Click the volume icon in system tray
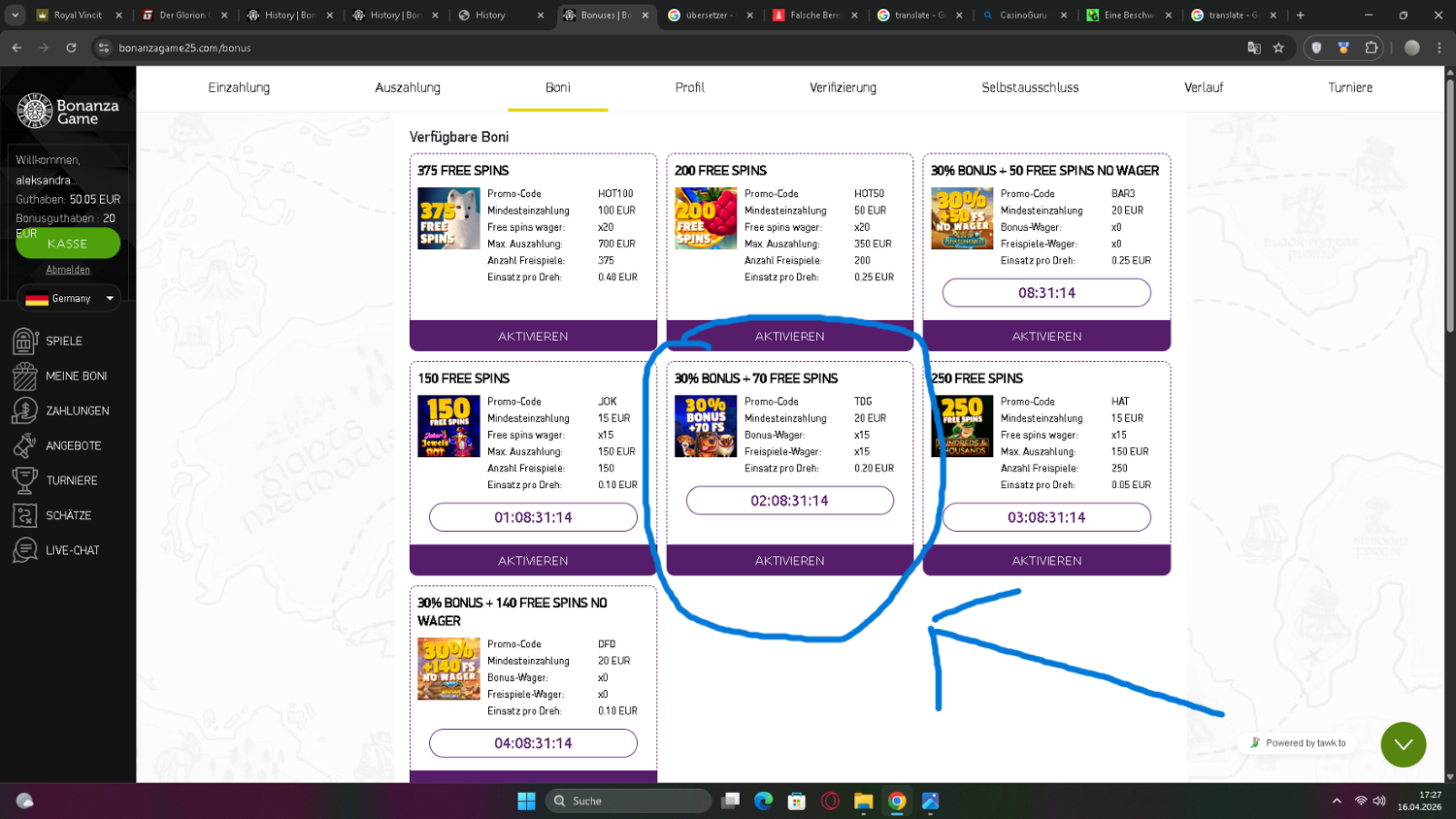 tap(1379, 801)
